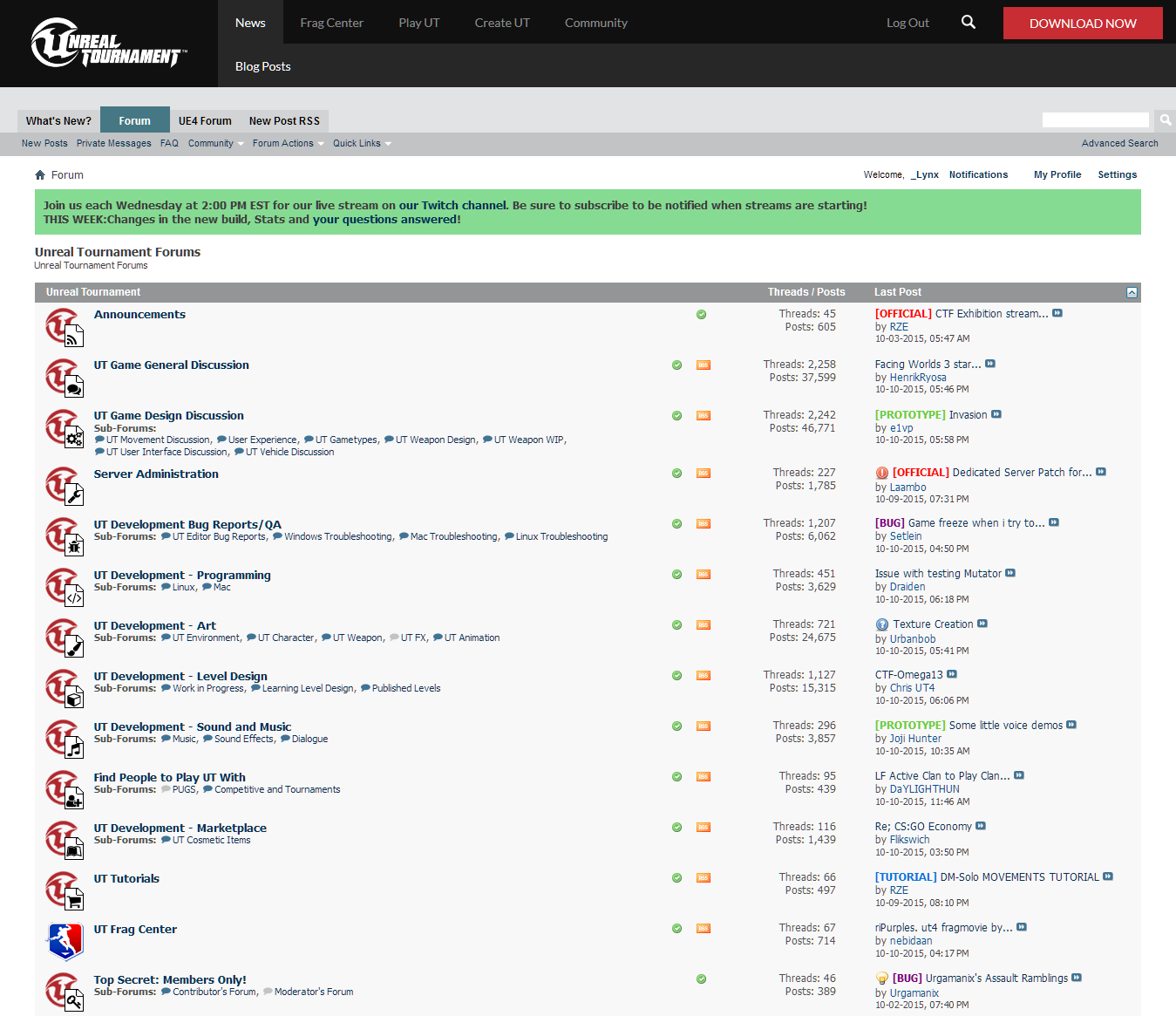Open the Play UT menu item
The height and width of the screenshot is (1016, 1176).
click(x=419, y=23)
